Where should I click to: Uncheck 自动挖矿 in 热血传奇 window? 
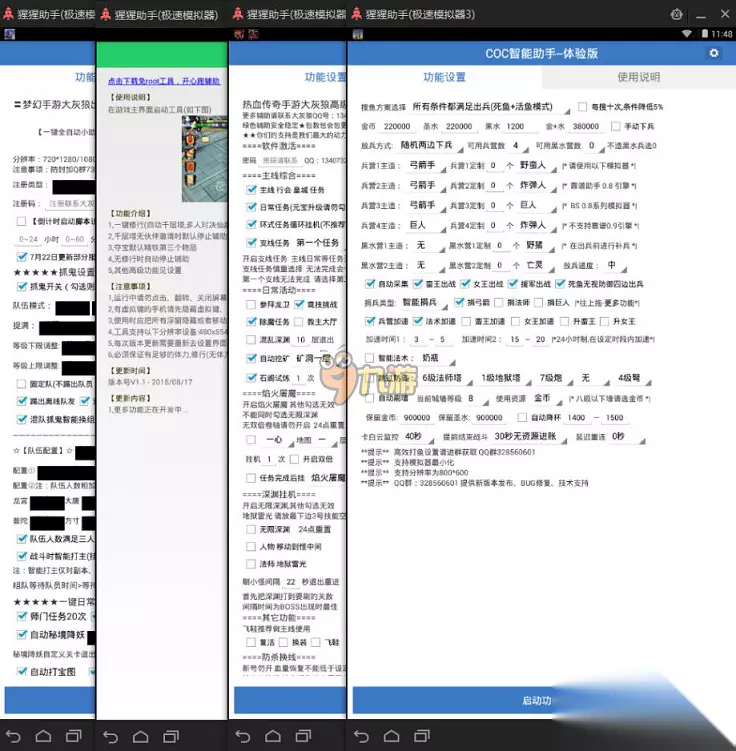pyautogui.click(x=251, y=358)
